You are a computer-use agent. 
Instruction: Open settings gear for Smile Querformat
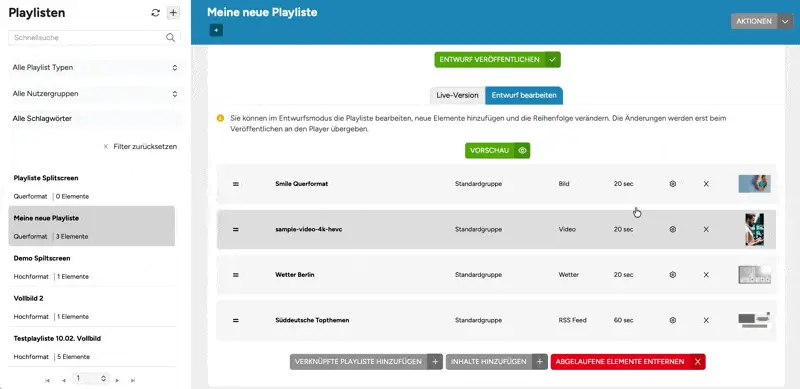(x=672, y=184)
